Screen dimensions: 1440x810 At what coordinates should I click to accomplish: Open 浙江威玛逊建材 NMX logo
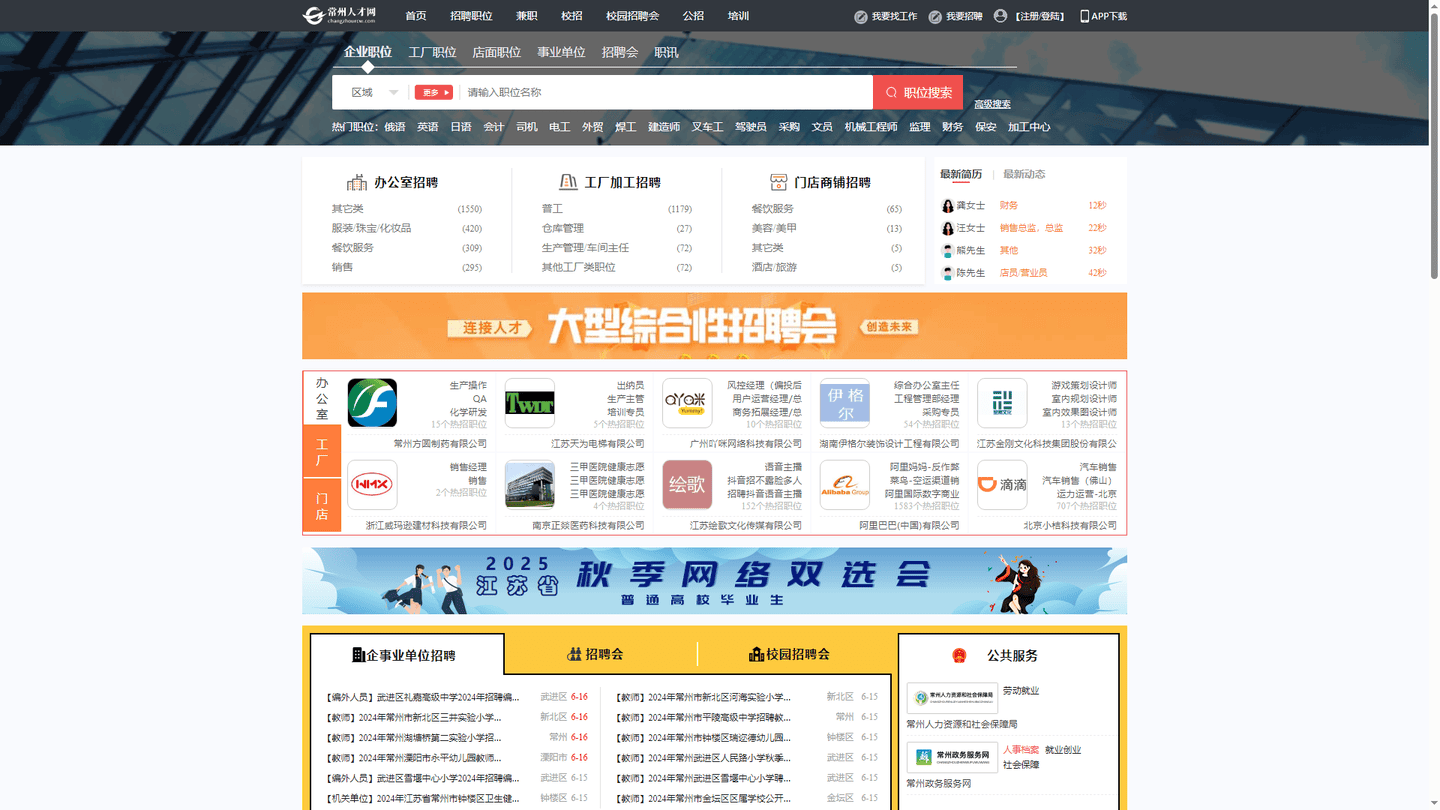pos(372,485)
